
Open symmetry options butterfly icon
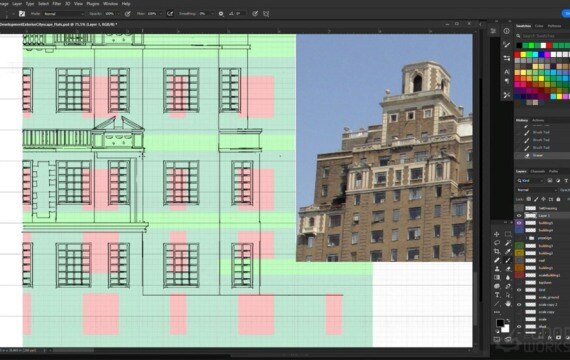pyautogui.click(x=266, y=14)
